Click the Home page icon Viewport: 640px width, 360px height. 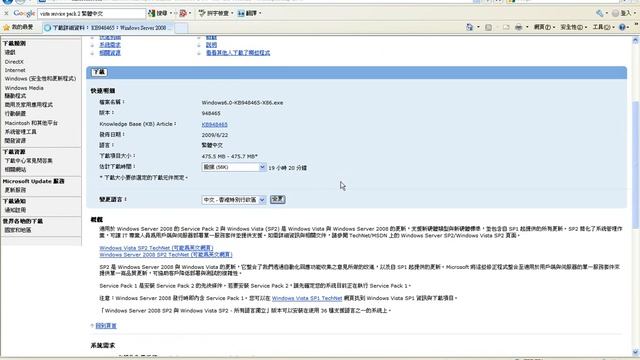[469, 27]
